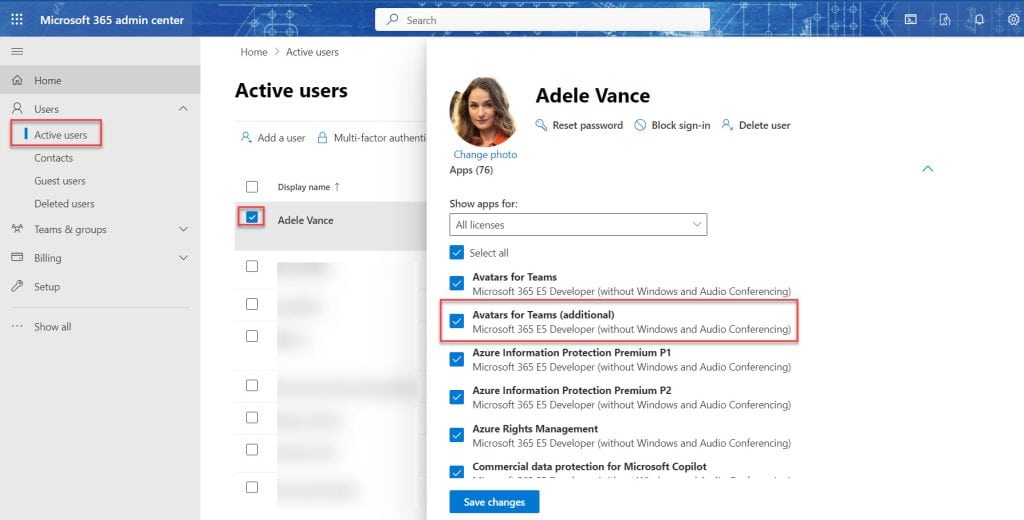Open the Cloud Shell terminal icon

(910, 20)
